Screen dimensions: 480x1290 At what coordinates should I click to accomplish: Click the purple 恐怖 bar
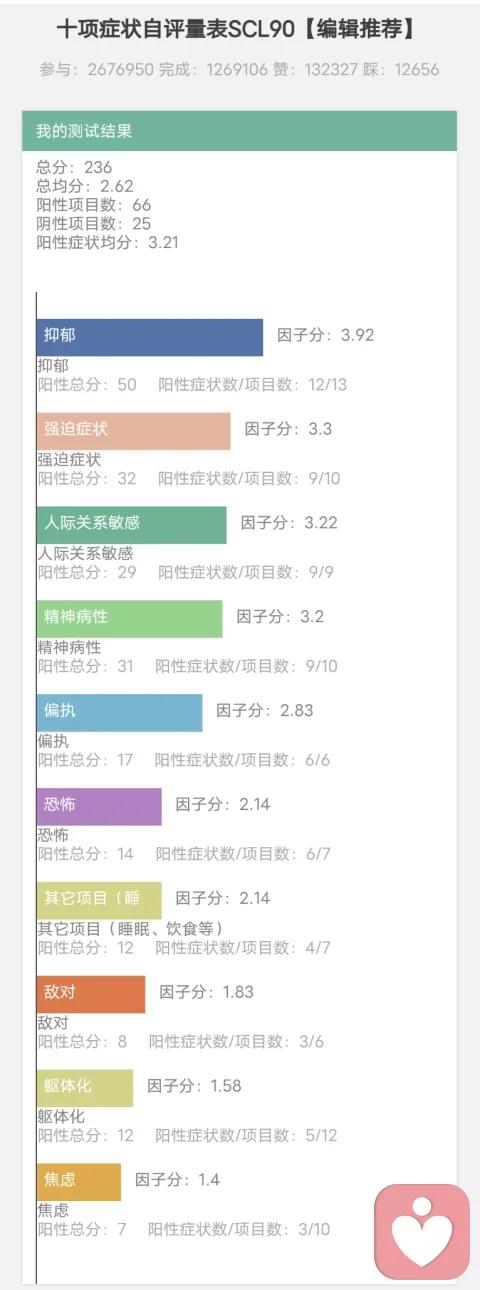(99, 807)
